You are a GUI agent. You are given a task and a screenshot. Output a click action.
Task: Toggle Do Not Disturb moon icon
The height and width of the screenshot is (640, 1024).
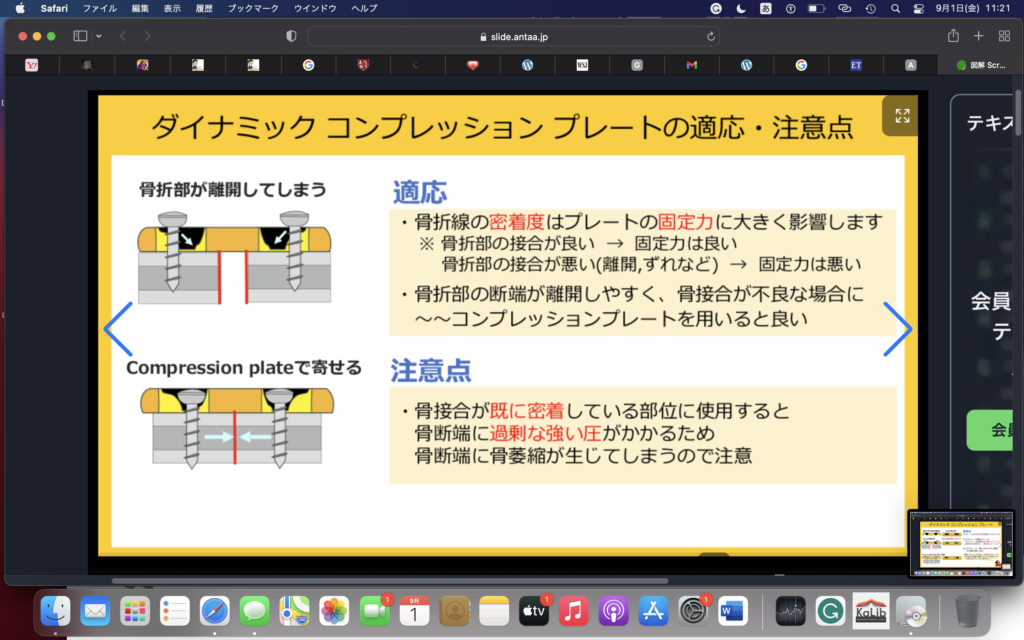(x=741, y=8)
